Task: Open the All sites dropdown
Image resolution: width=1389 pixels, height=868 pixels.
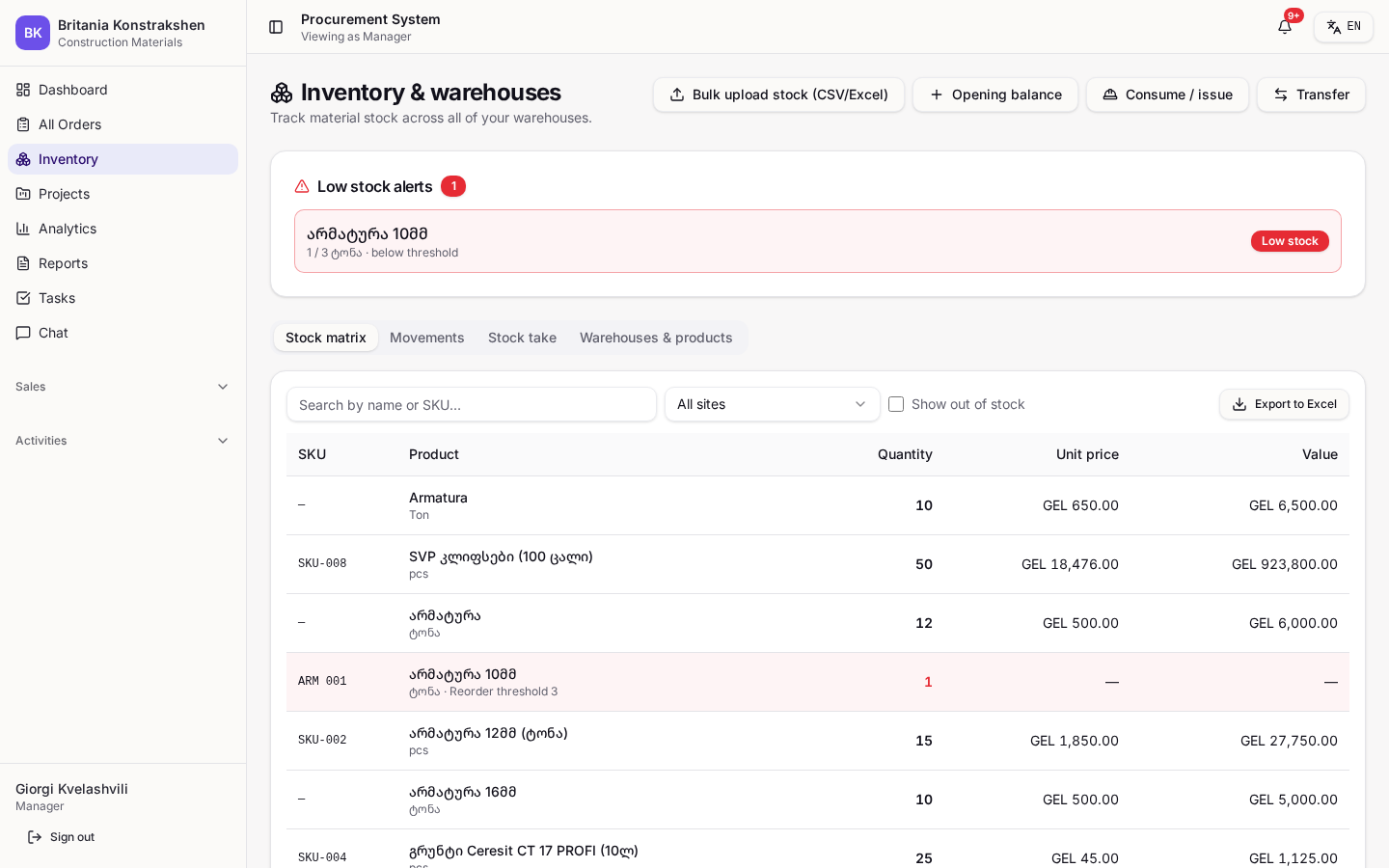Action: [773, 404]
